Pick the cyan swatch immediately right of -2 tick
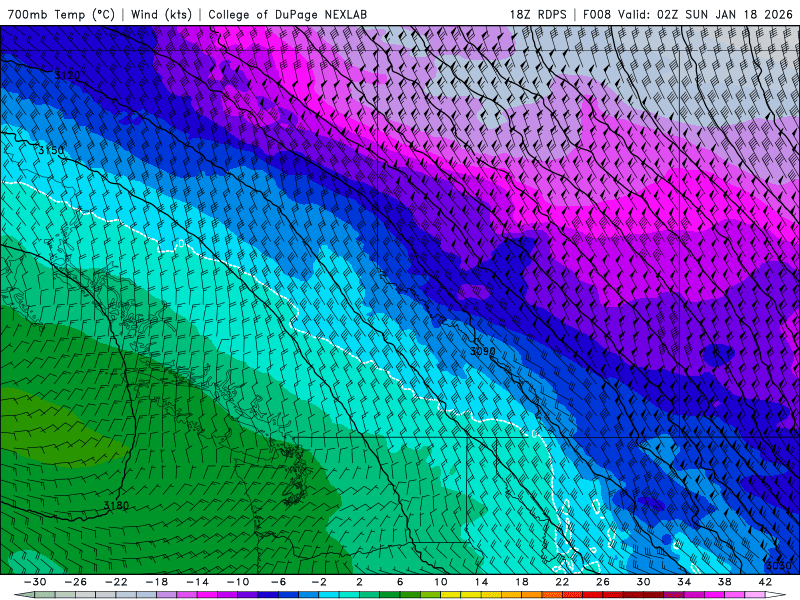The image size is (800, 600). tap(329, 594)
